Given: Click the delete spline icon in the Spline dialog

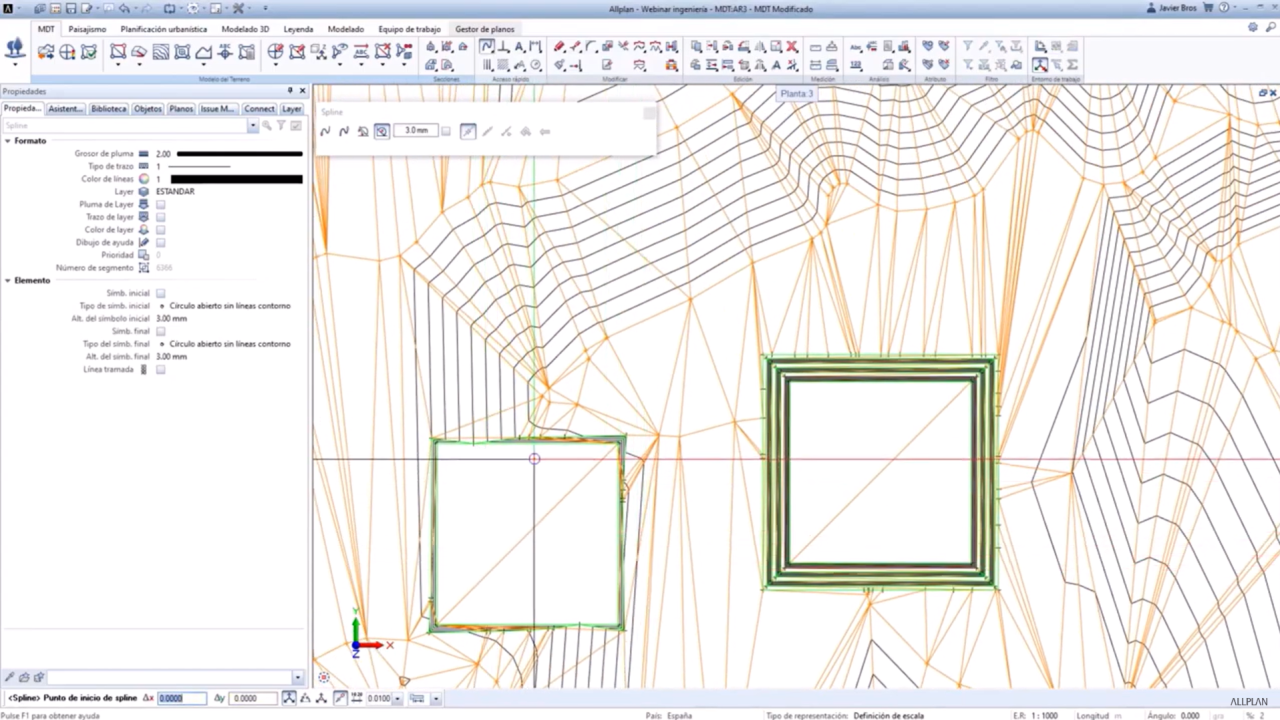Looking at the screenshot, I should (x=363, y=131).
